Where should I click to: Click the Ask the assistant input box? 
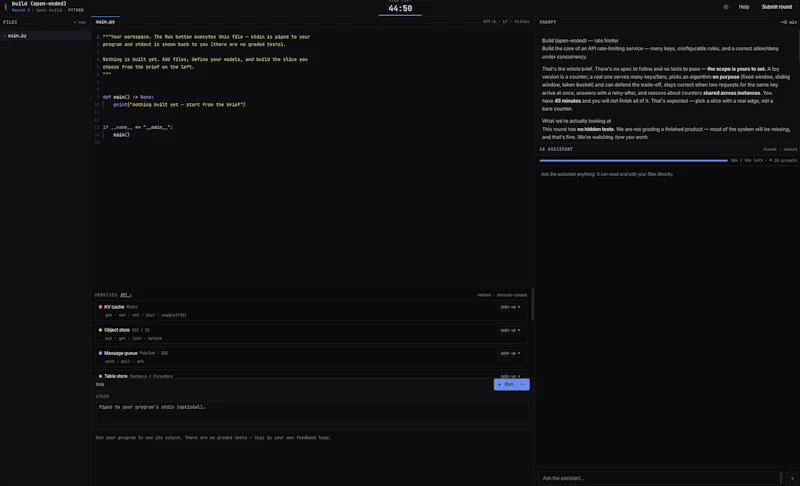coord(659,478)
